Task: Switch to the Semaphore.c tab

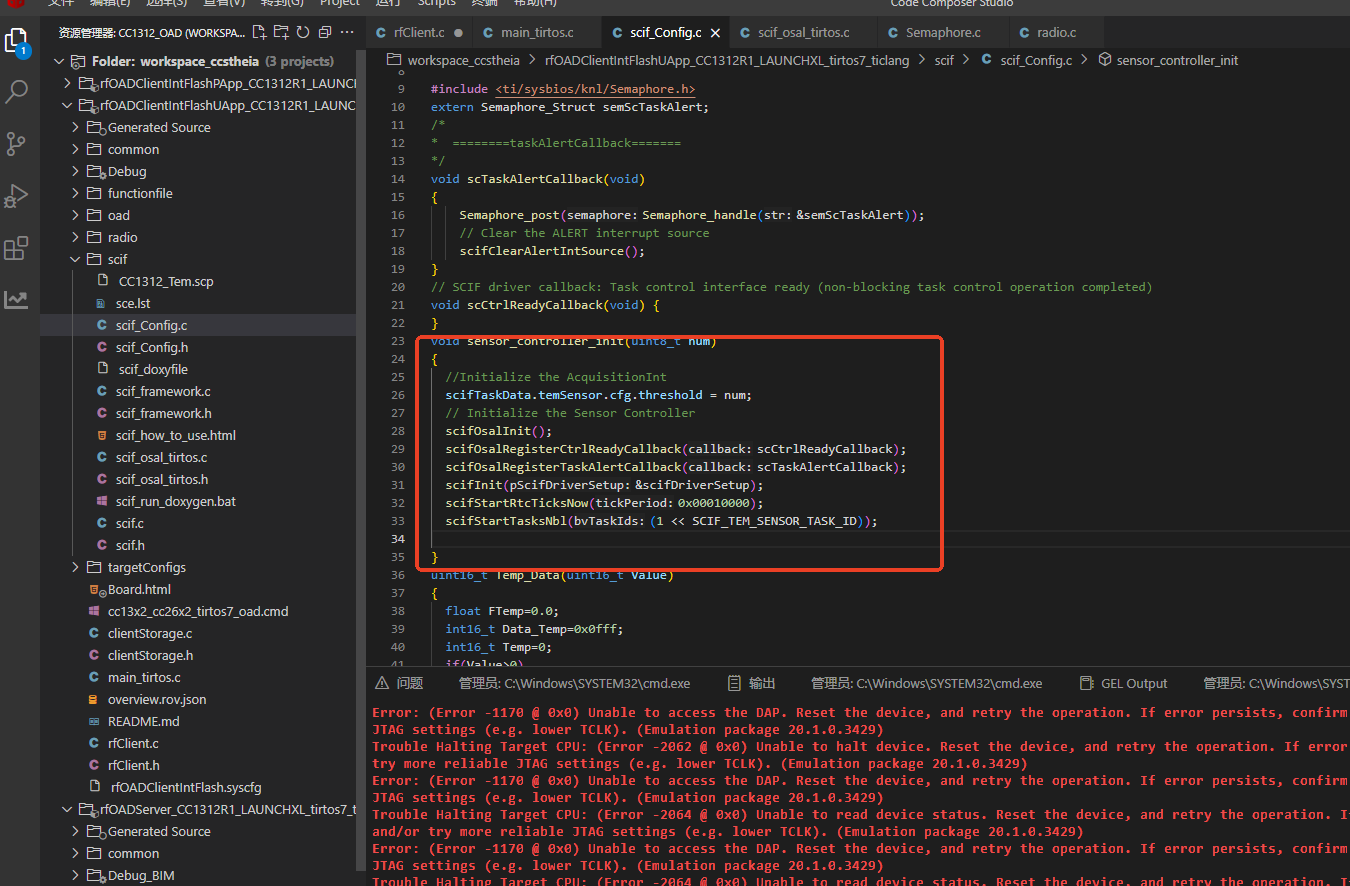Action: coord(943,33)
